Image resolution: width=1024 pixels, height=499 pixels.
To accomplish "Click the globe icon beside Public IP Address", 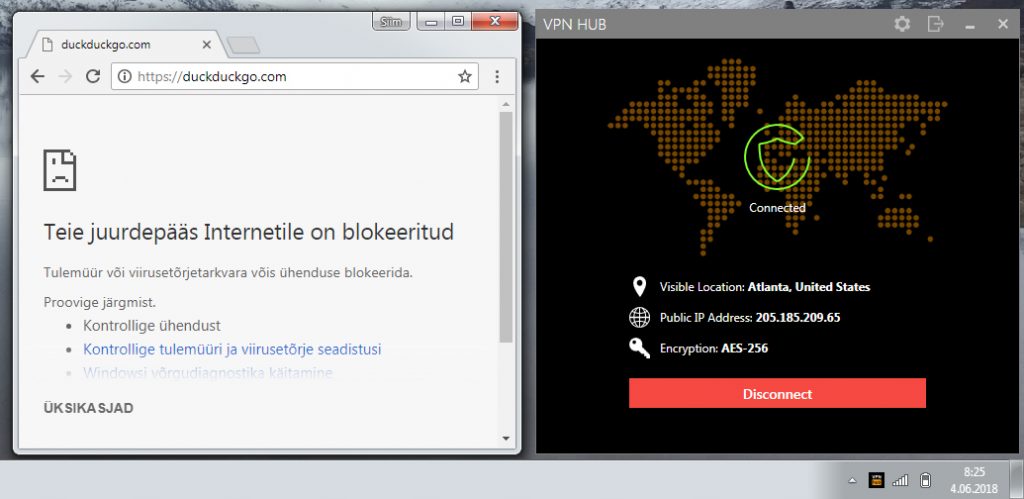I will (x=639, y=317).
